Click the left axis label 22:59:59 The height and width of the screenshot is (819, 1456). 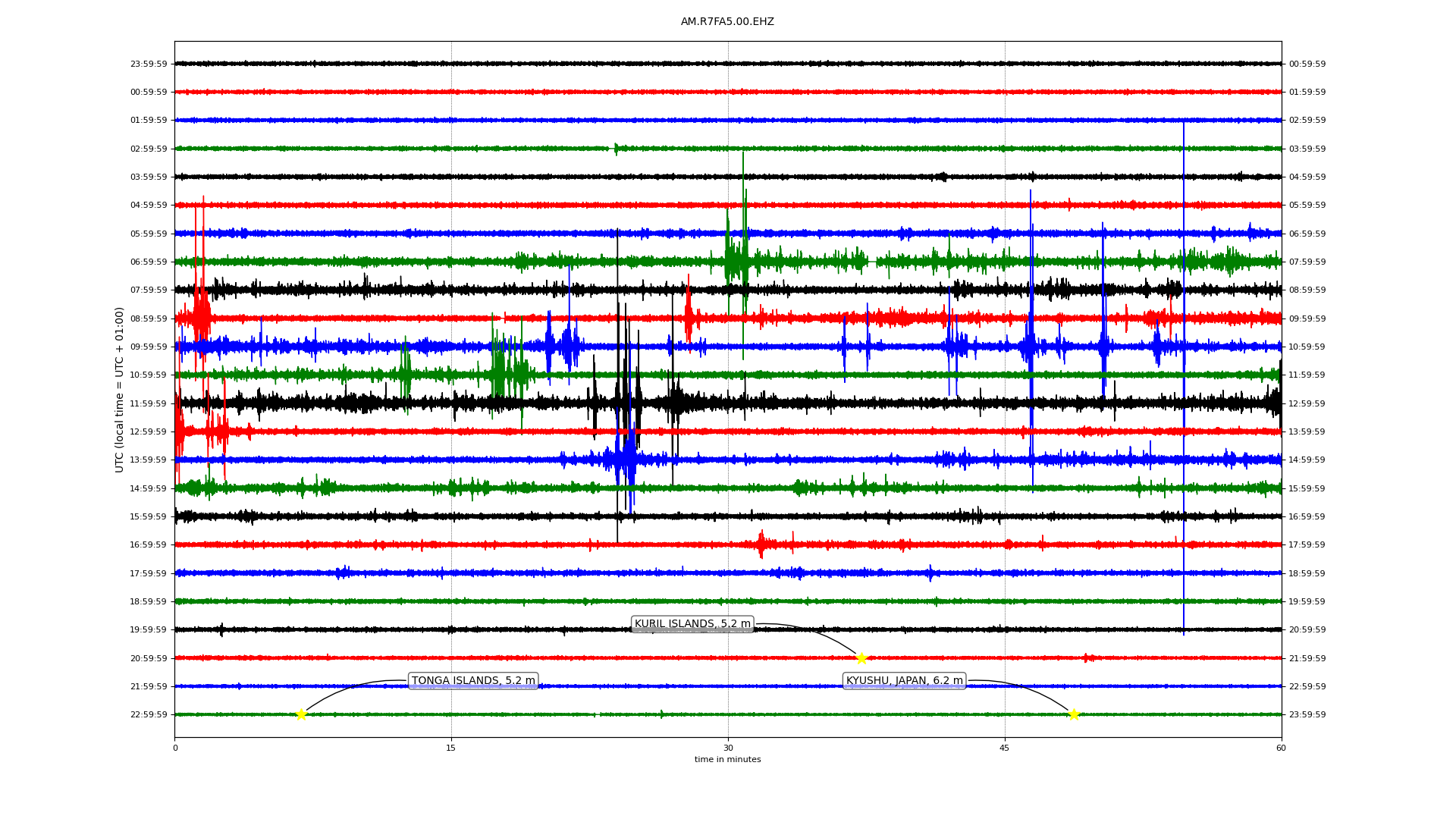coord(149,715)
